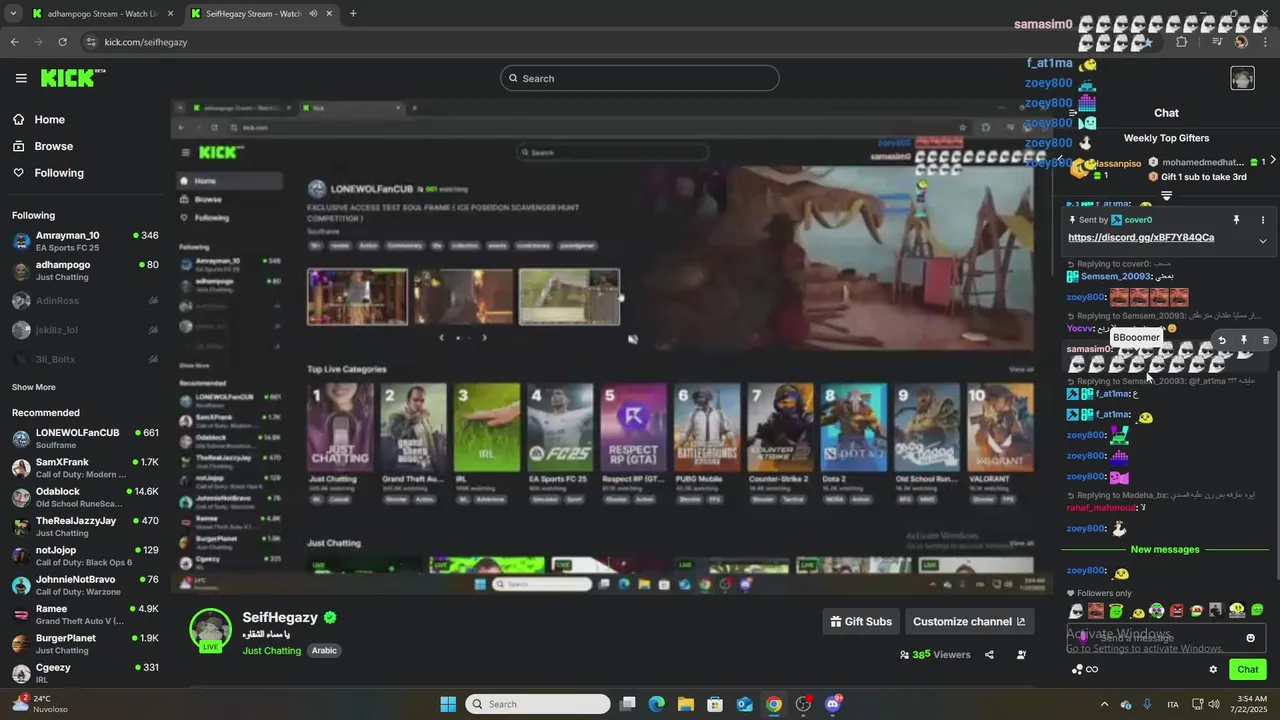Screen dimensions: 1280x720
Task: Unpin the pinned chat message
Action: [x=1236, y=220]
